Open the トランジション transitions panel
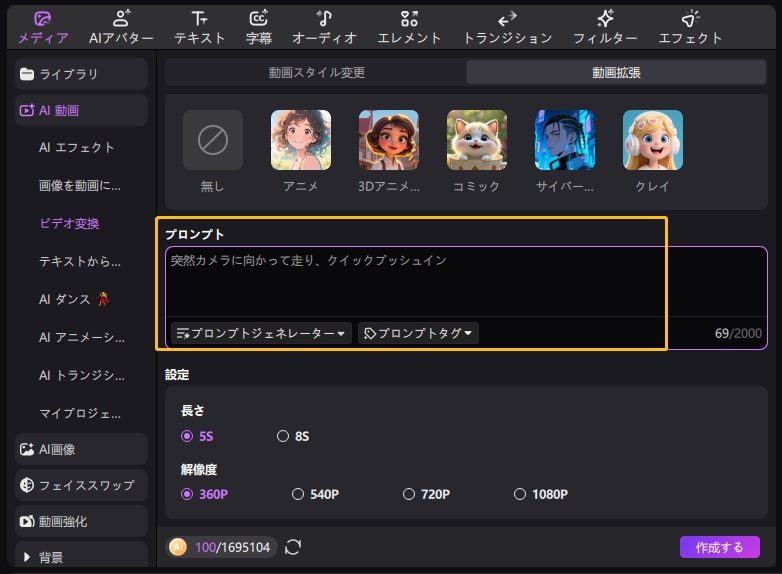Screen dimensions: 782x574 pyautogui.click(x=507, y=27)
